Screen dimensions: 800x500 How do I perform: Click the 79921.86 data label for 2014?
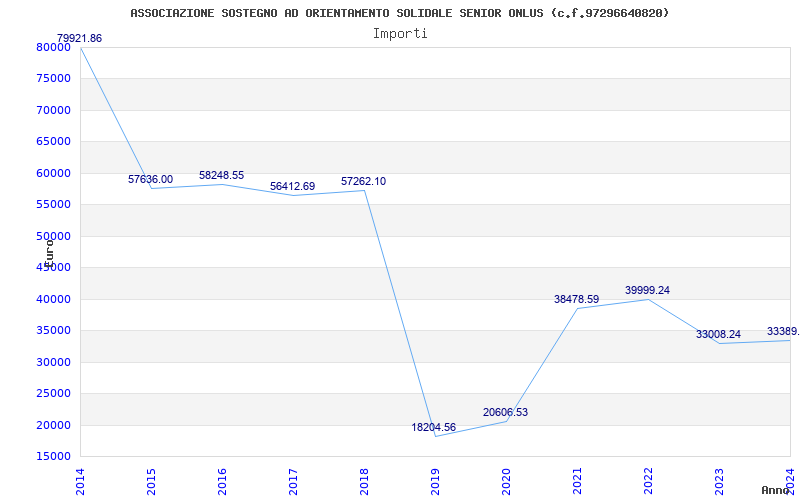(x=79, y=38)
